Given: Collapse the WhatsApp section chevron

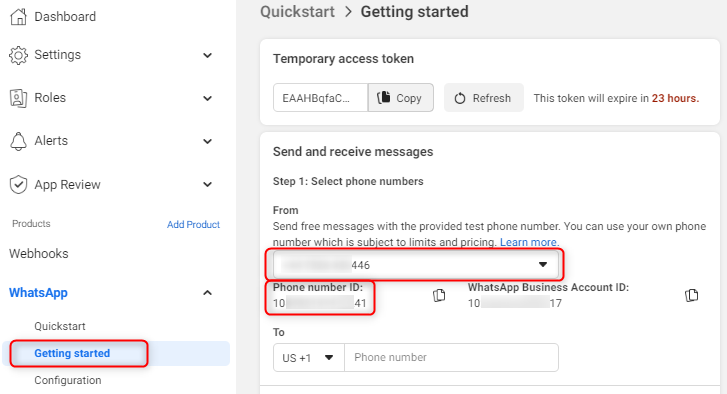Looking at the screenshot, I should pos(207,292).
